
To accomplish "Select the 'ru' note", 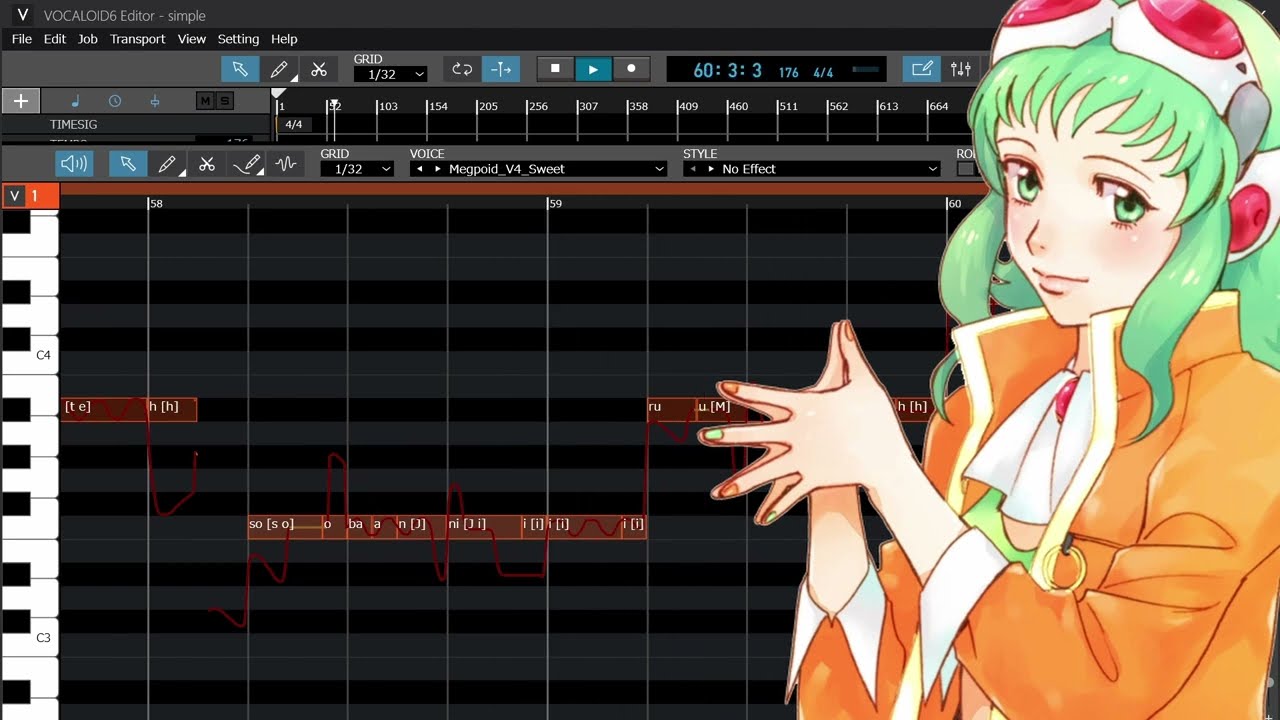I will tap(671, 409).
